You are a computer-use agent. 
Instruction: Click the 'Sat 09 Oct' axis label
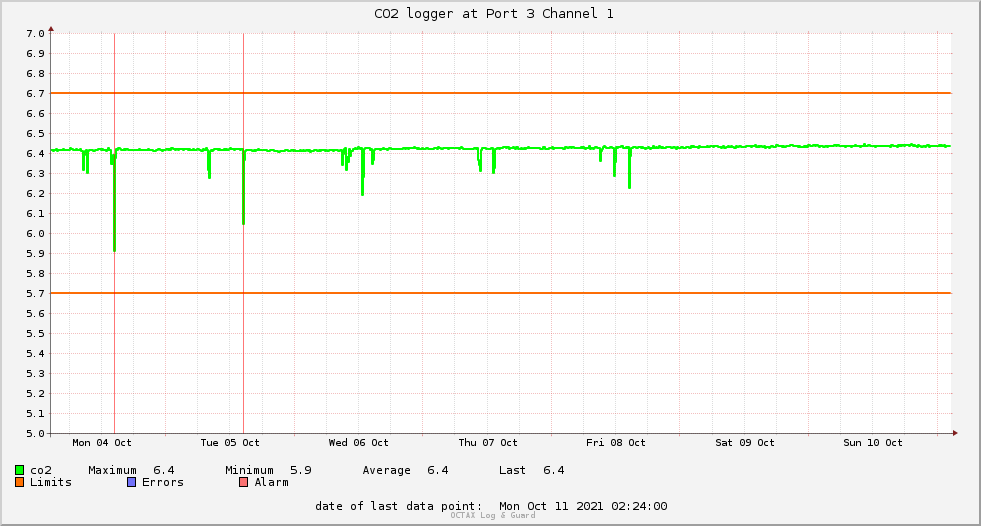(745, 442)
